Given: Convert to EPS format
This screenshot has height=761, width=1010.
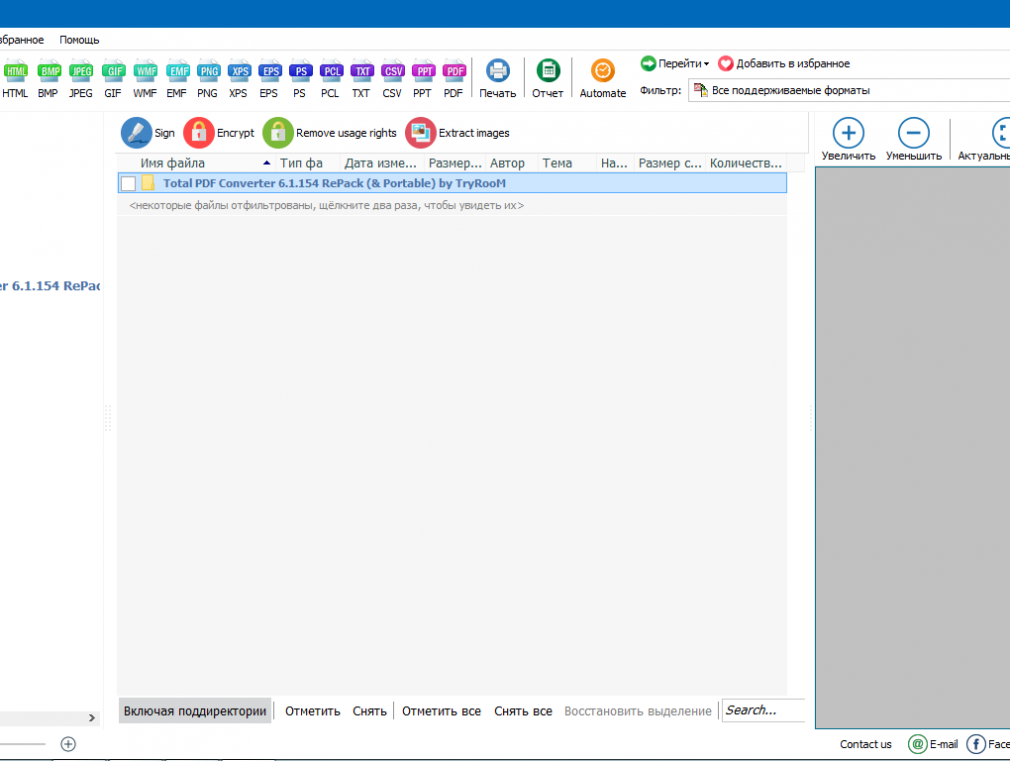Looking at the screenshot, I should point(269,79).
